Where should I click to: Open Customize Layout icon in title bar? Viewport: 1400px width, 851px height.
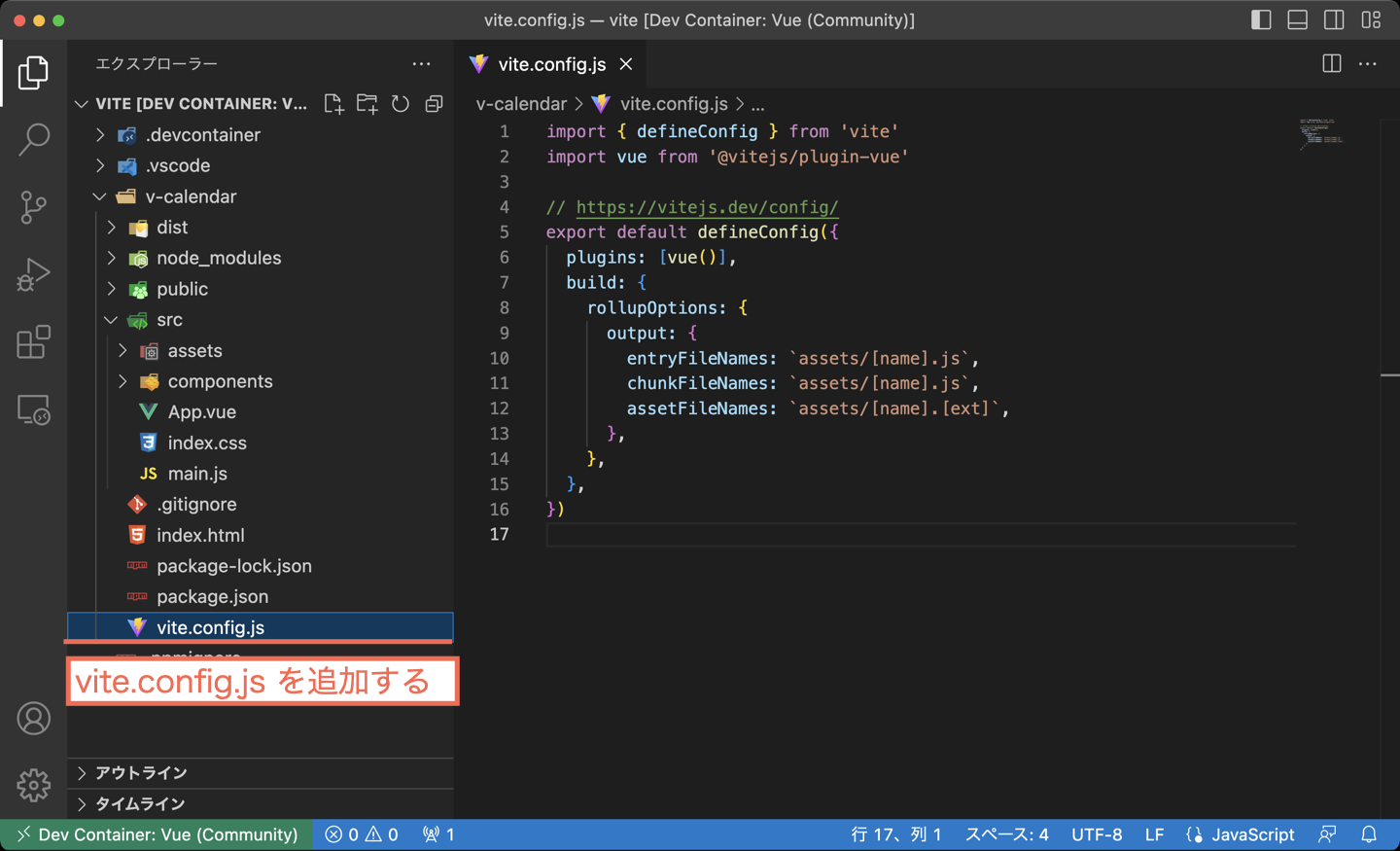click(x=1371, y=19)
